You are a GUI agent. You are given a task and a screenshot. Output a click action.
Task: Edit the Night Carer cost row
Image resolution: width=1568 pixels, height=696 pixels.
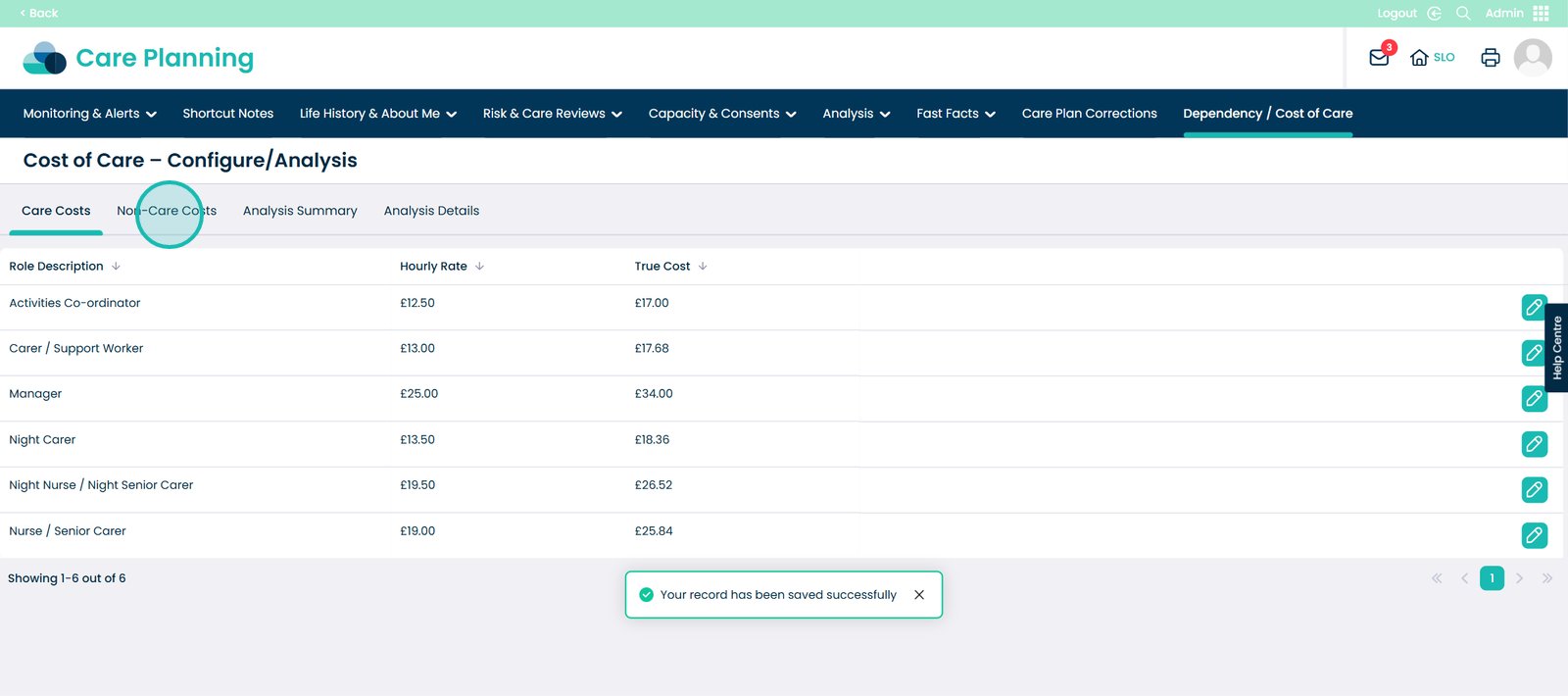coord(1534,444)
